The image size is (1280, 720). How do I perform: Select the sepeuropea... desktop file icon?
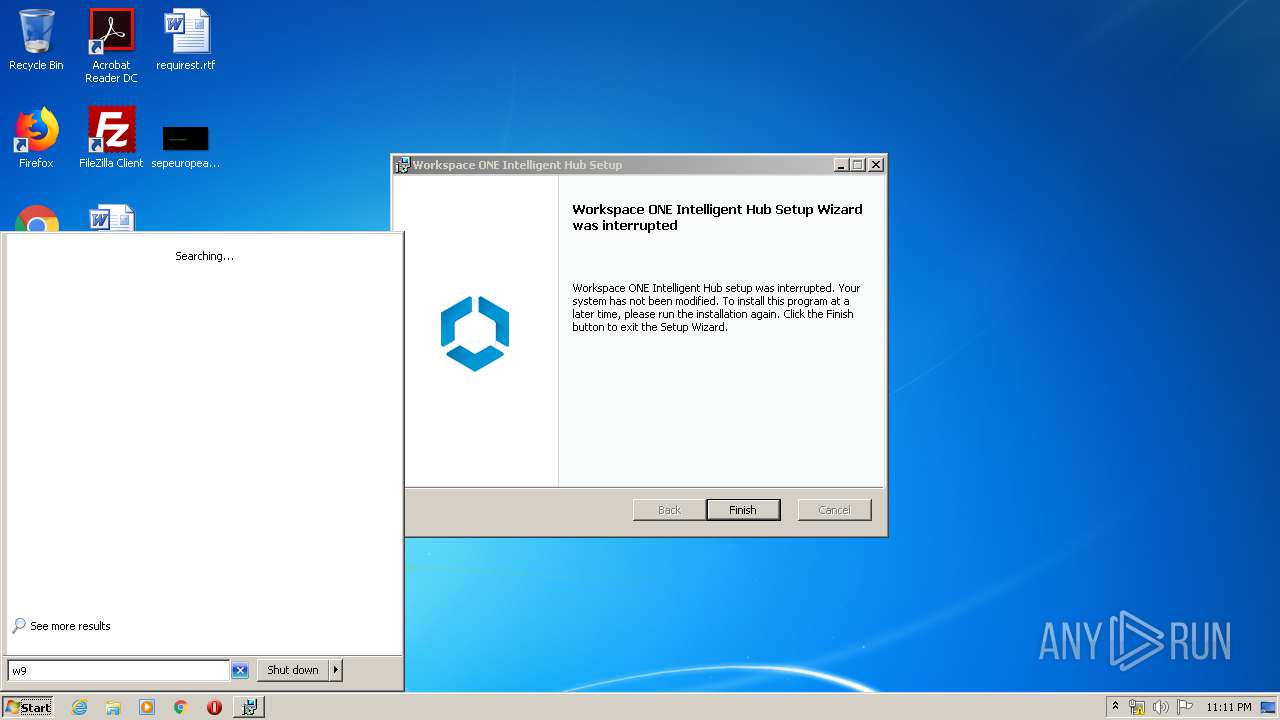coord(186,145)
